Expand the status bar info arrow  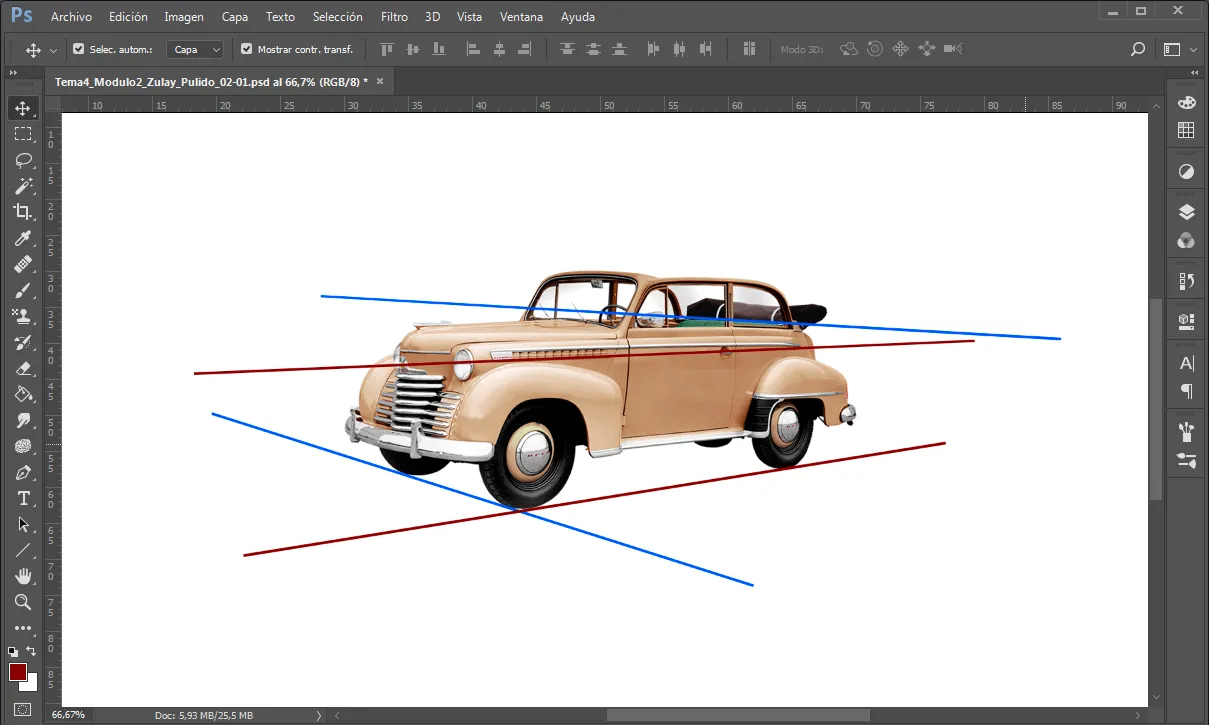tap(319, 715)
